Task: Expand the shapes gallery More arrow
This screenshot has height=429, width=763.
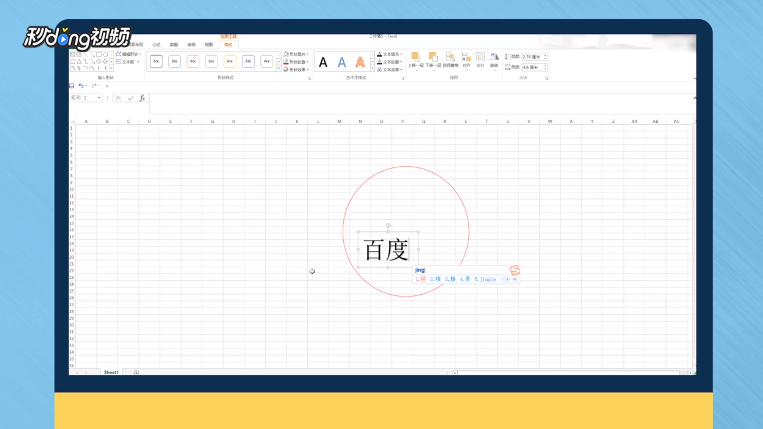Action: (x=111, y=69)
